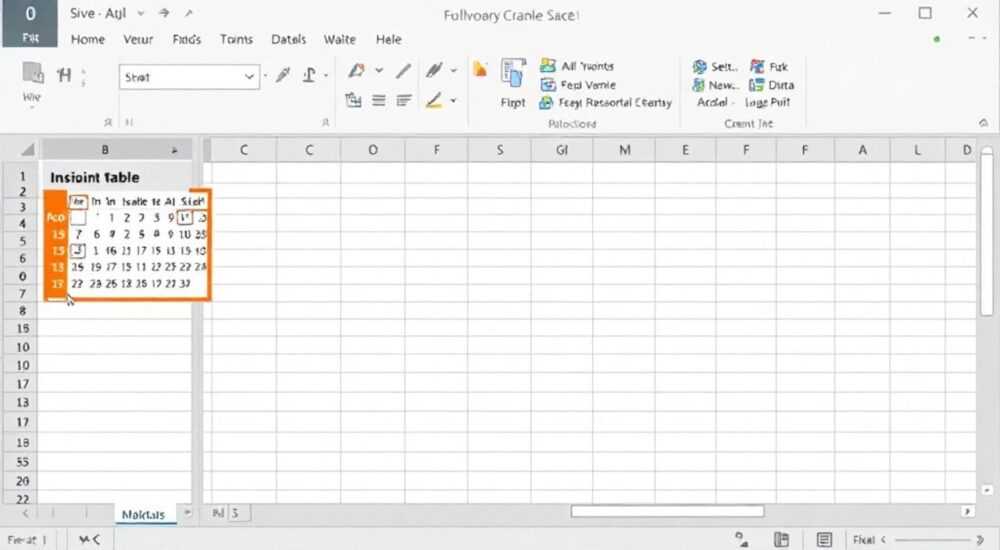The image size is (1000, 550).
Task: Click the double-pen marker icon
Action: tap(434, 70)
